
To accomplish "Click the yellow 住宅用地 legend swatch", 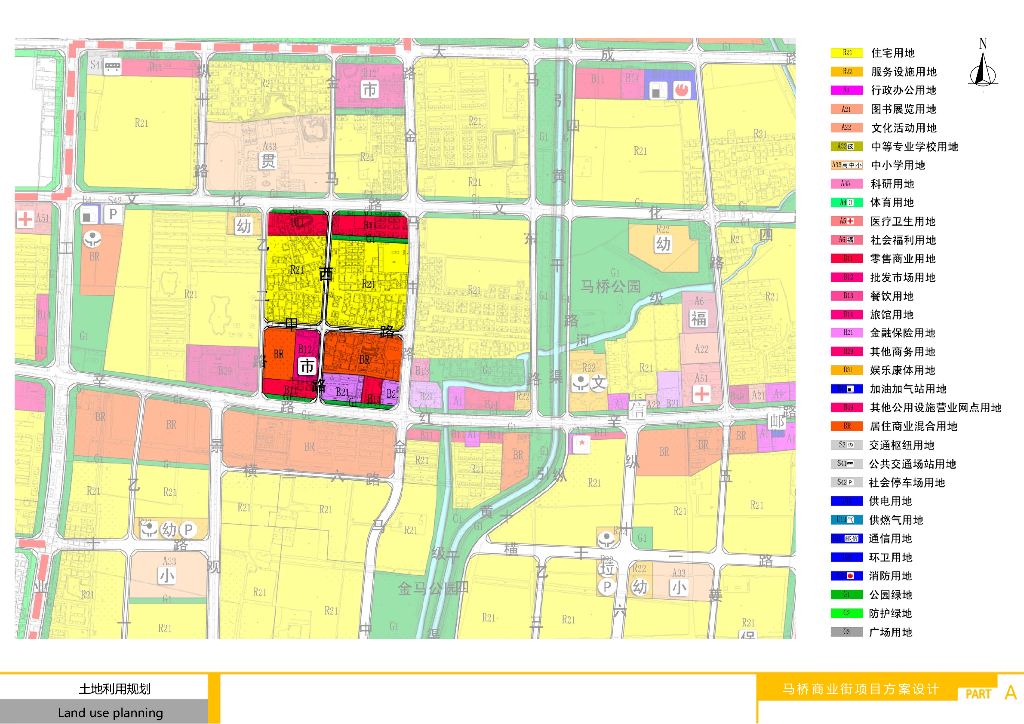I will click(847, 53).
